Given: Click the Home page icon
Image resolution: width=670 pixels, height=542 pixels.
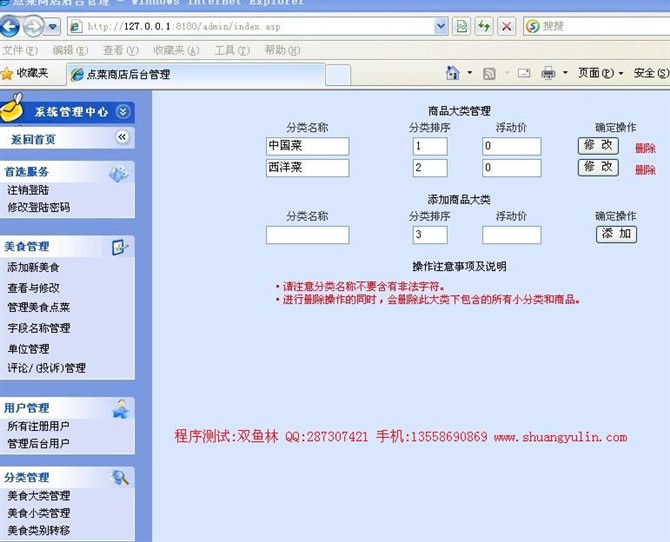Looking at the screenshot, I should click(x=453, y=73).
